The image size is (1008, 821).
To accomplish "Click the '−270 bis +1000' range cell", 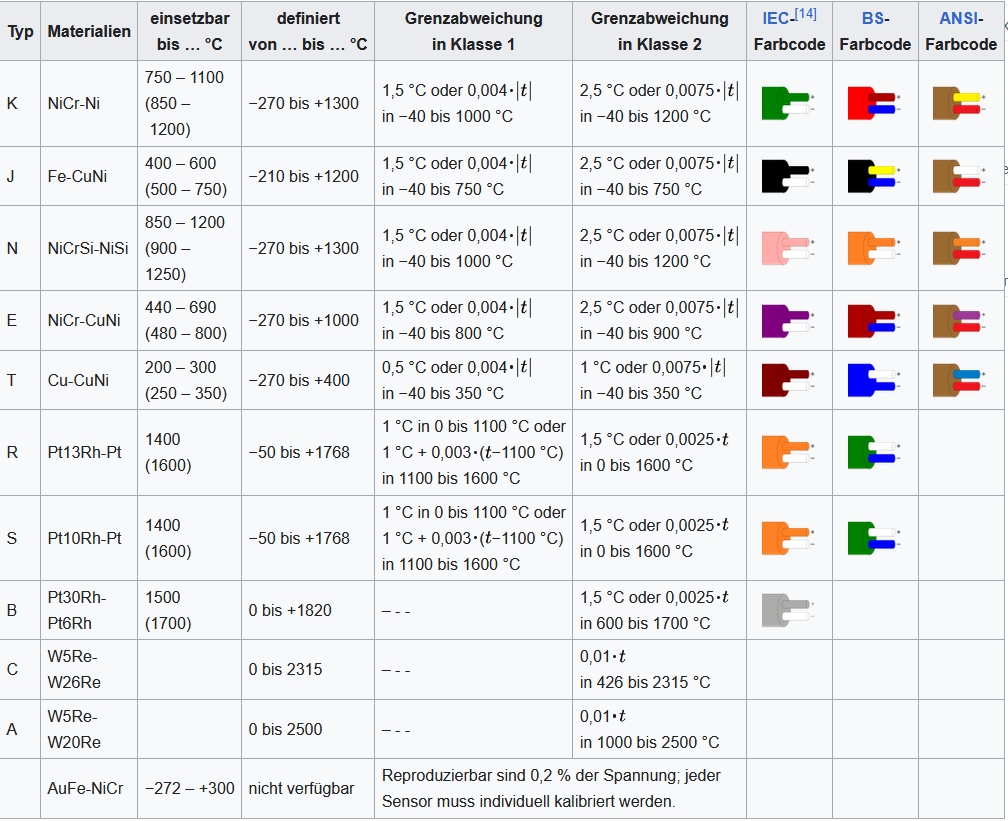I will 308,321.
